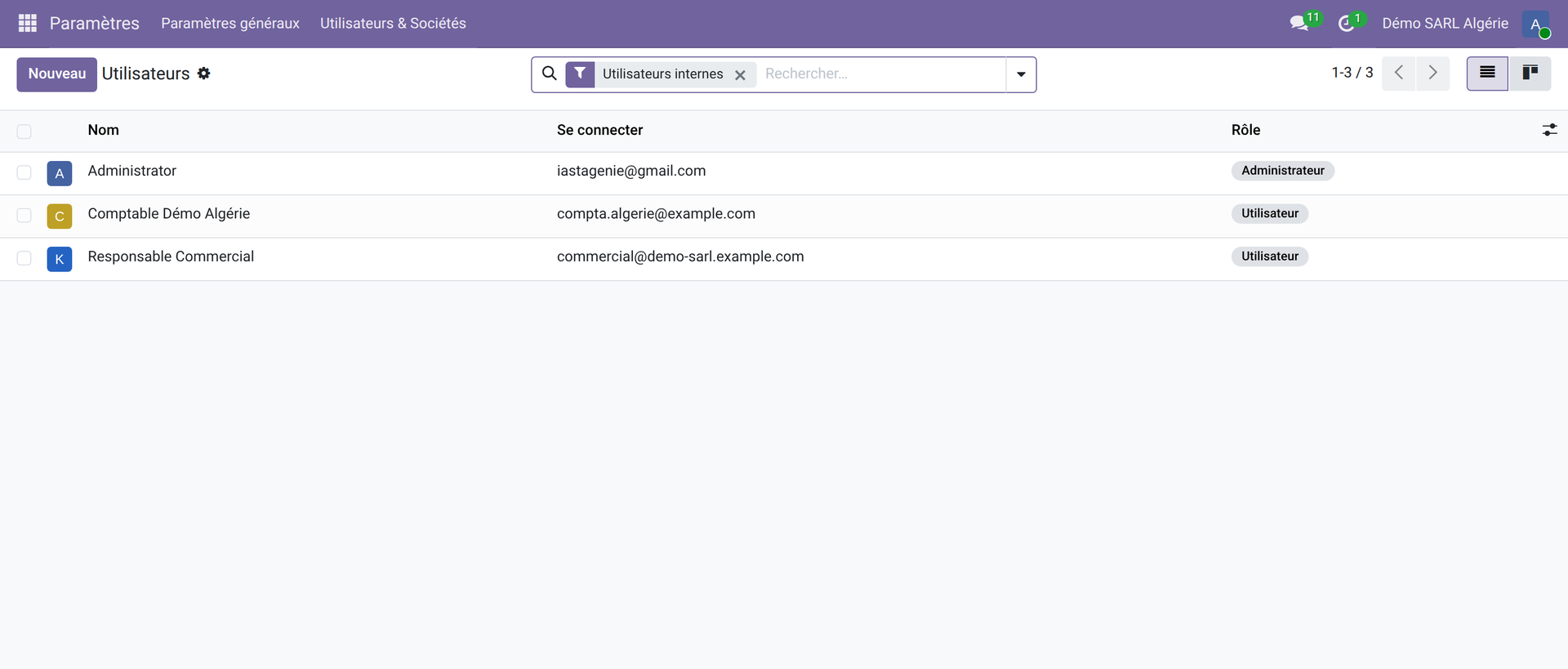The image size is (1568, 669).
Task: Select the Administrator row checkbox
Action: pyautogui.click(x=24, y=172)
